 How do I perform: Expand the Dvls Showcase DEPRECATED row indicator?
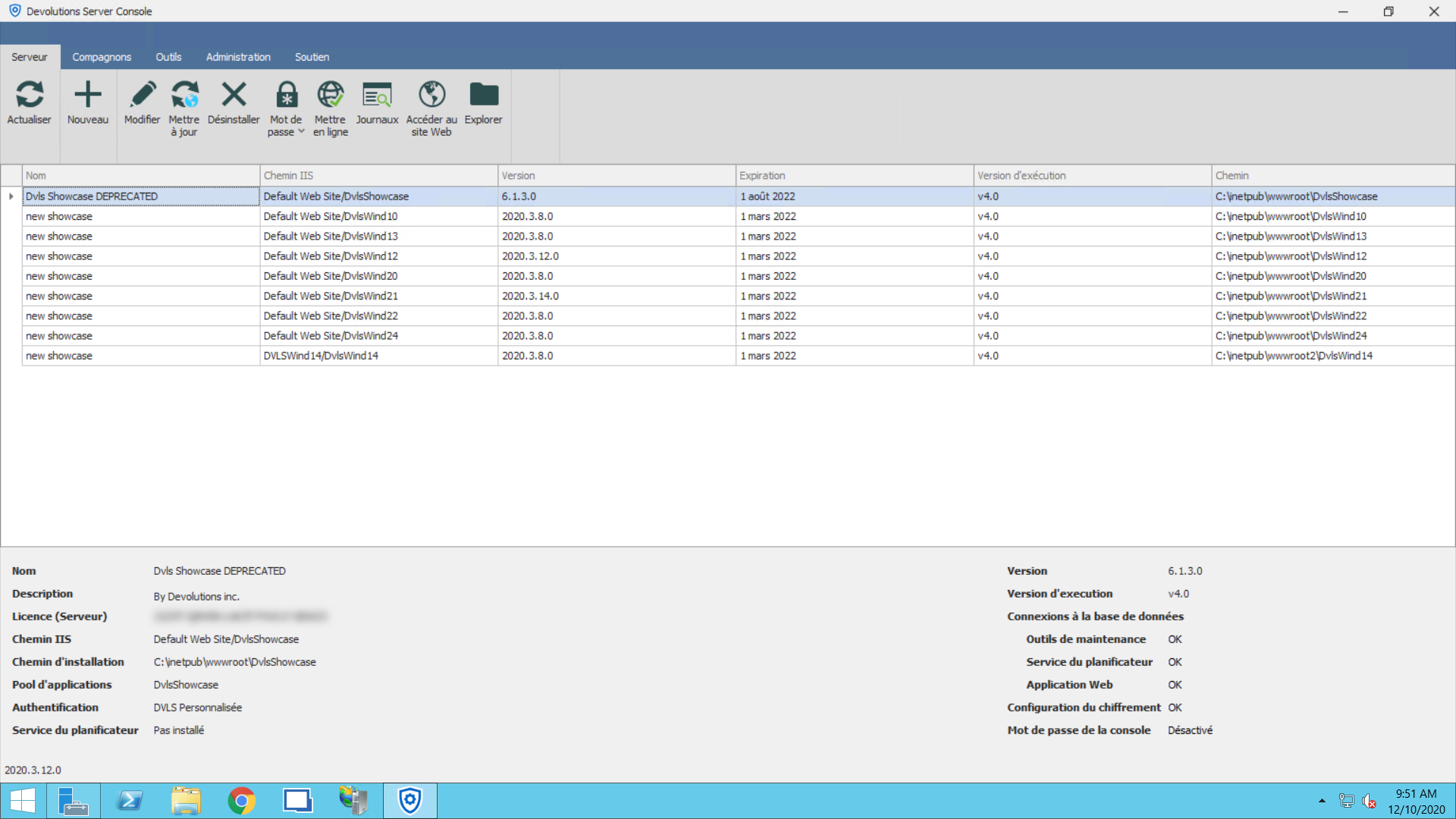point(11,196)
